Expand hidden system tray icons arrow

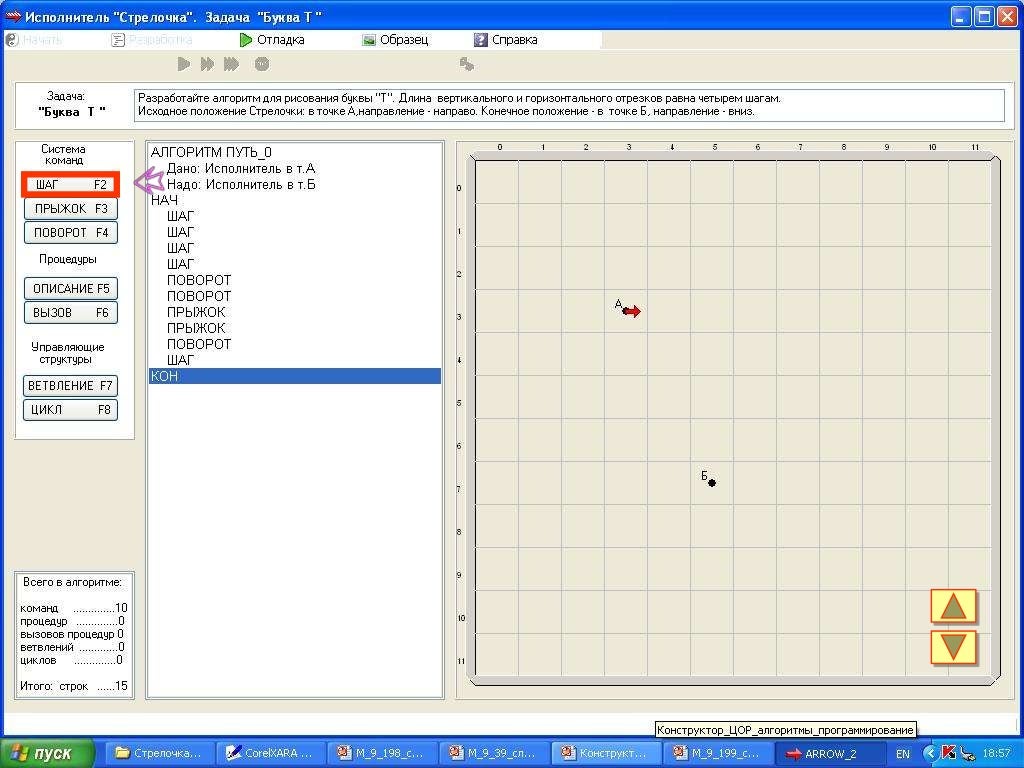tap(930, 753)
